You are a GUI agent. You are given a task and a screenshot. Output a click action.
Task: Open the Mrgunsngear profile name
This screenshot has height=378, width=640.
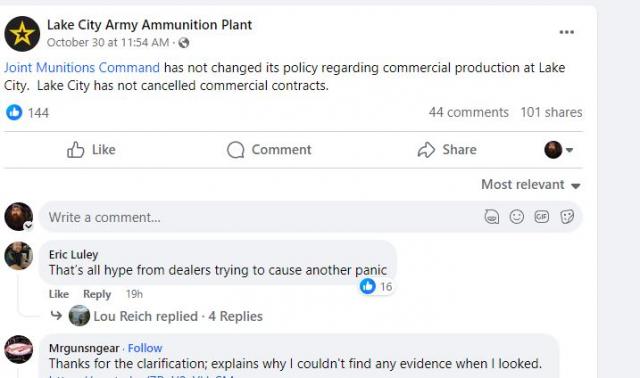tap(84, 348)
